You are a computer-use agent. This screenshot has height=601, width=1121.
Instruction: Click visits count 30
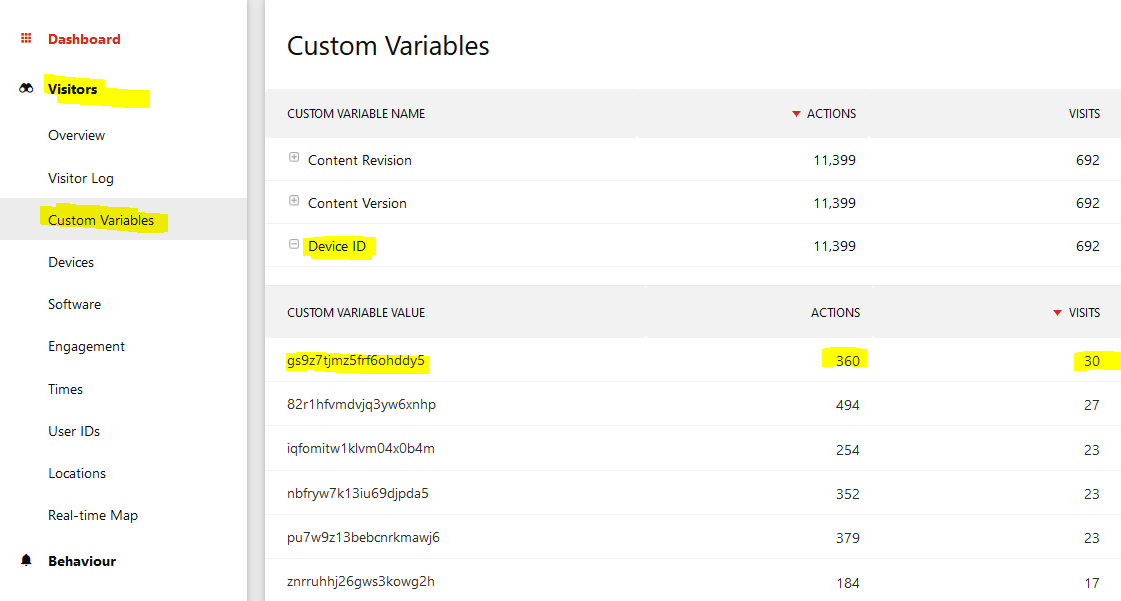click(x=1092, y=362)
